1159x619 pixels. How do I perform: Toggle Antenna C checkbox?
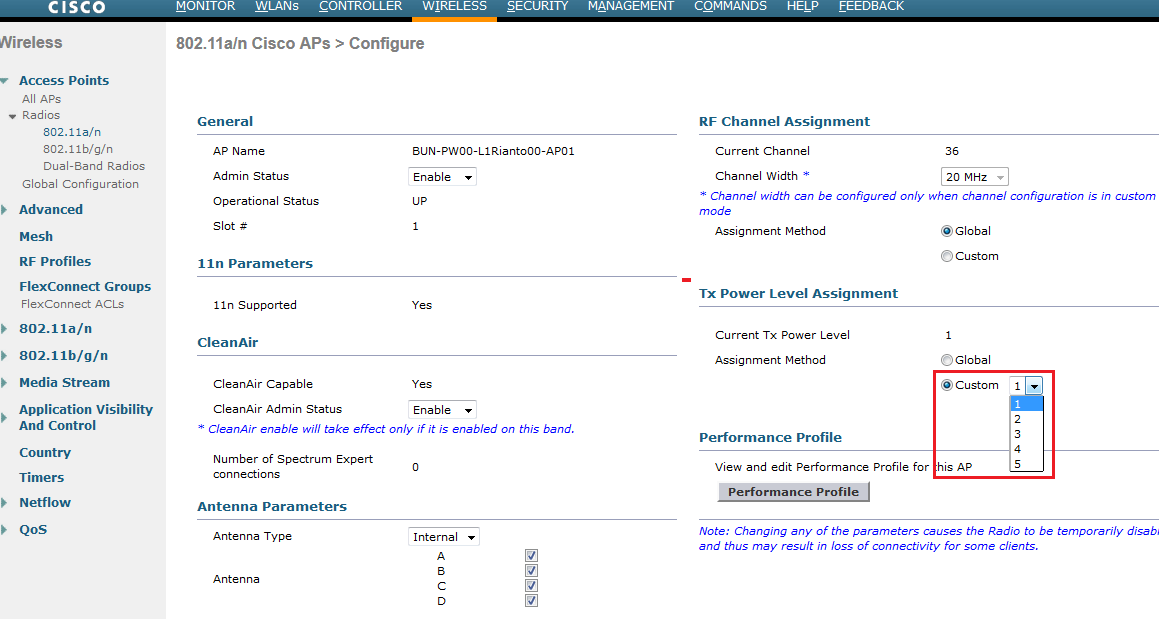pyautogui.click(x=531, y=586)
